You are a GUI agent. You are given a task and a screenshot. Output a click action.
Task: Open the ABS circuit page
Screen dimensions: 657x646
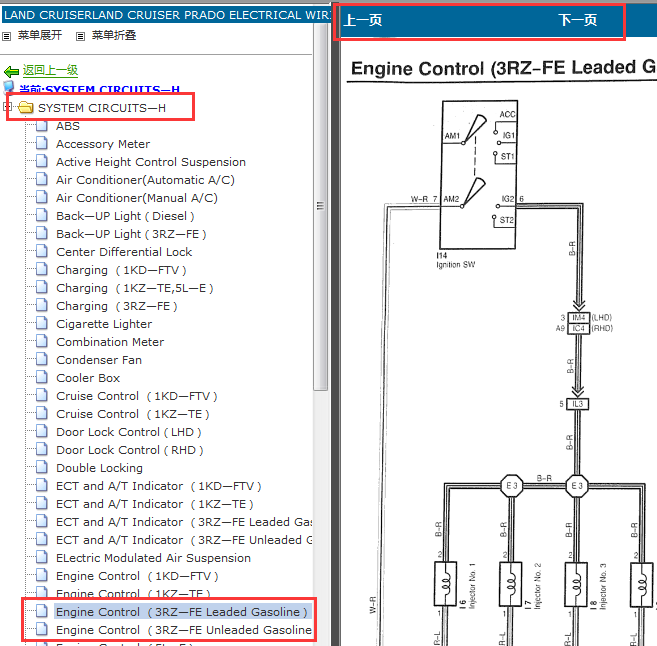pyautogui.click(x=68, y=126)
